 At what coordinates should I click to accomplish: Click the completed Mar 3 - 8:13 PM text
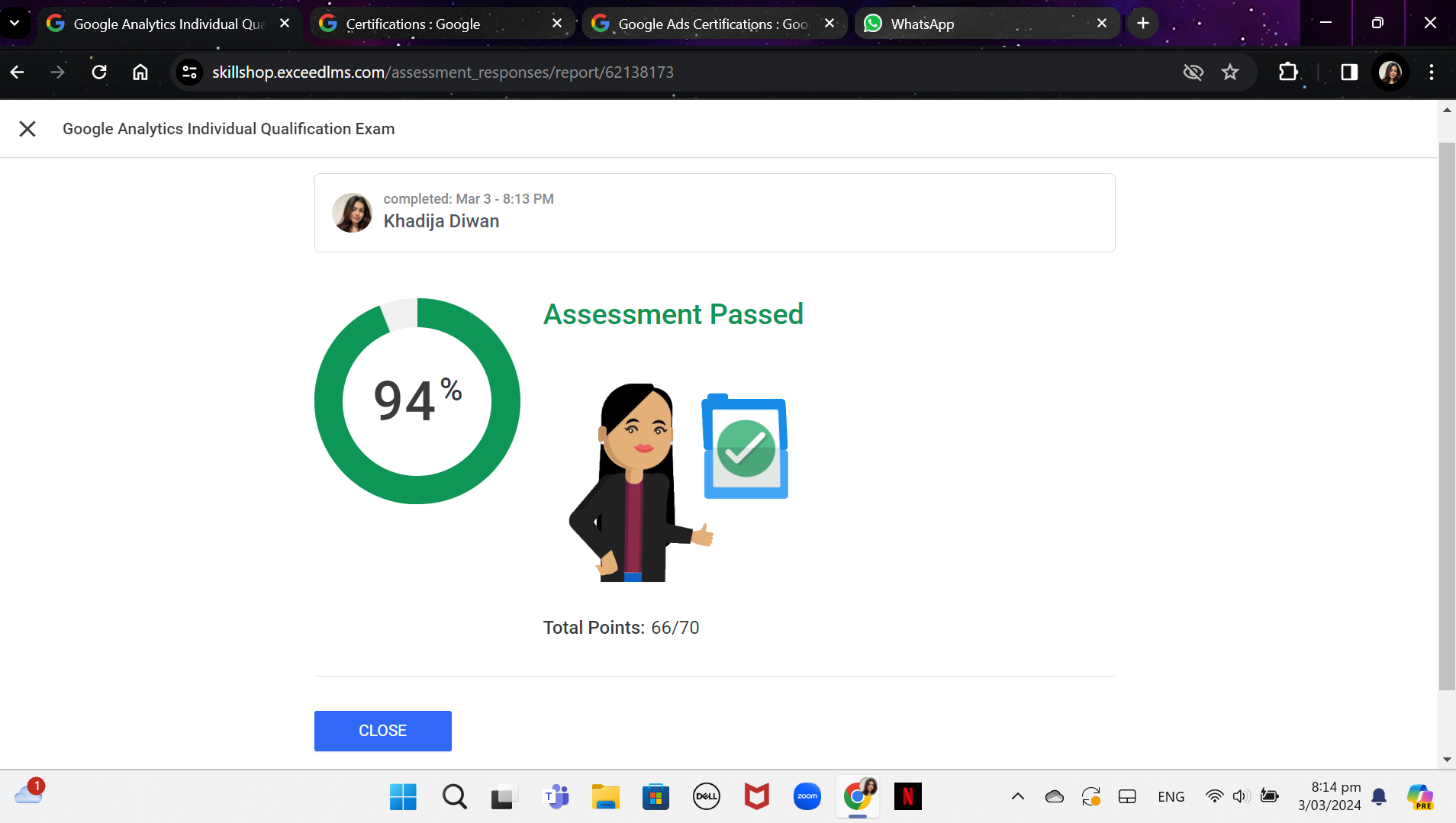click(x=469, y=199)
